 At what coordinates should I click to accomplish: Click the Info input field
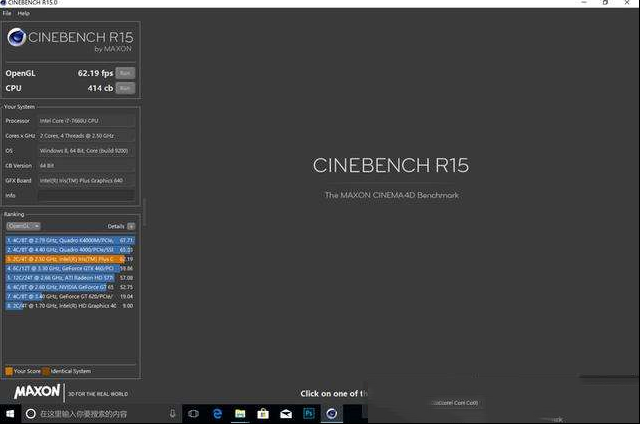click(86, 195)
